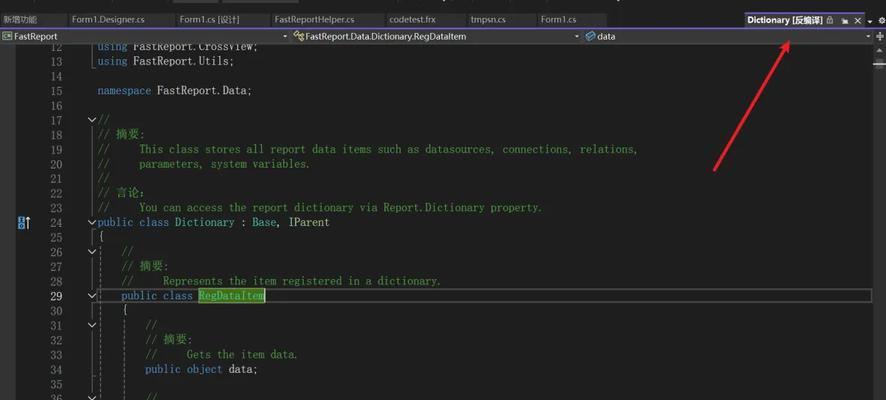This screenshot has width=886, height=400.
Task: Click the field icon next to data member
Action: [590, 36]
